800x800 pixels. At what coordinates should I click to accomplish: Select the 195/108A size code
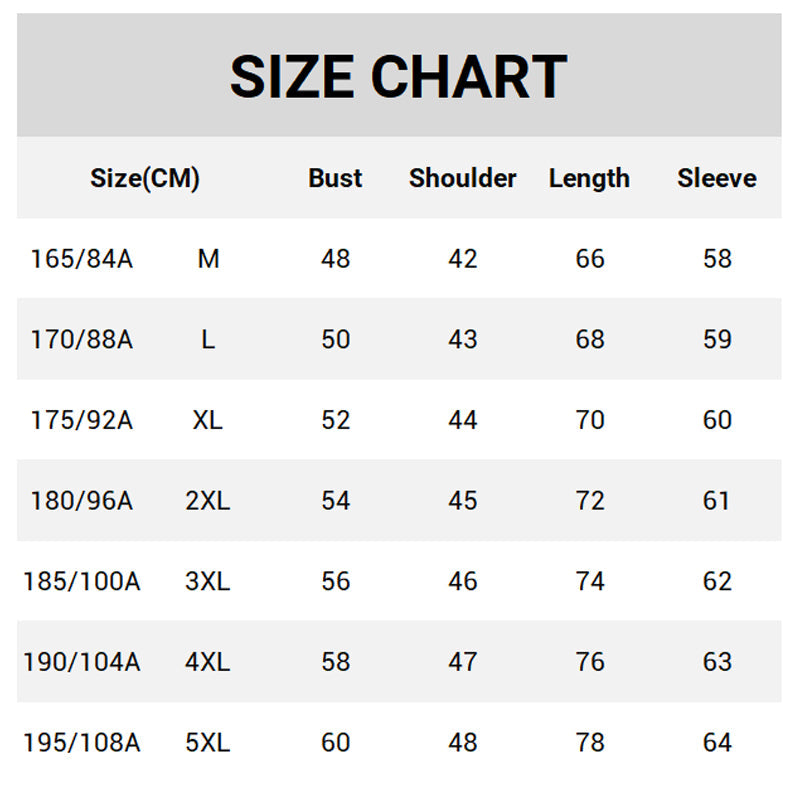(x=82, y=743)
